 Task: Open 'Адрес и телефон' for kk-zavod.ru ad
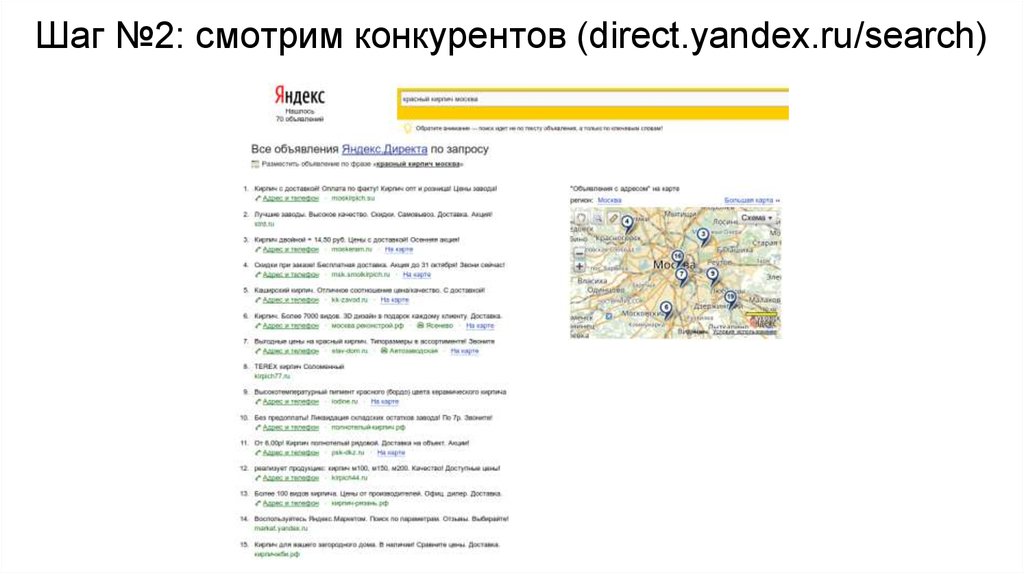point(291,300)
